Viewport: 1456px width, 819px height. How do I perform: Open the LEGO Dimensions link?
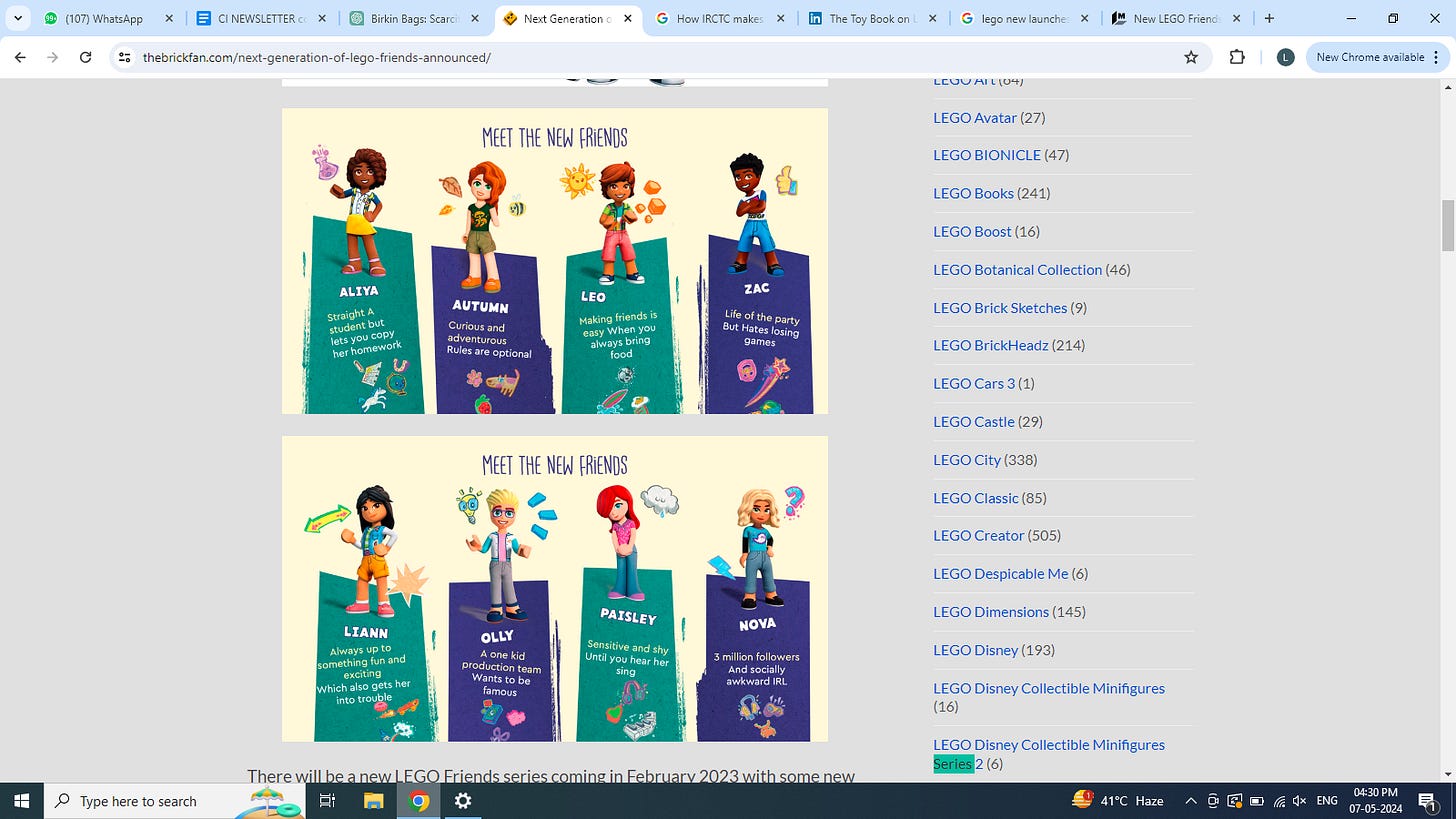click(991, 611)
